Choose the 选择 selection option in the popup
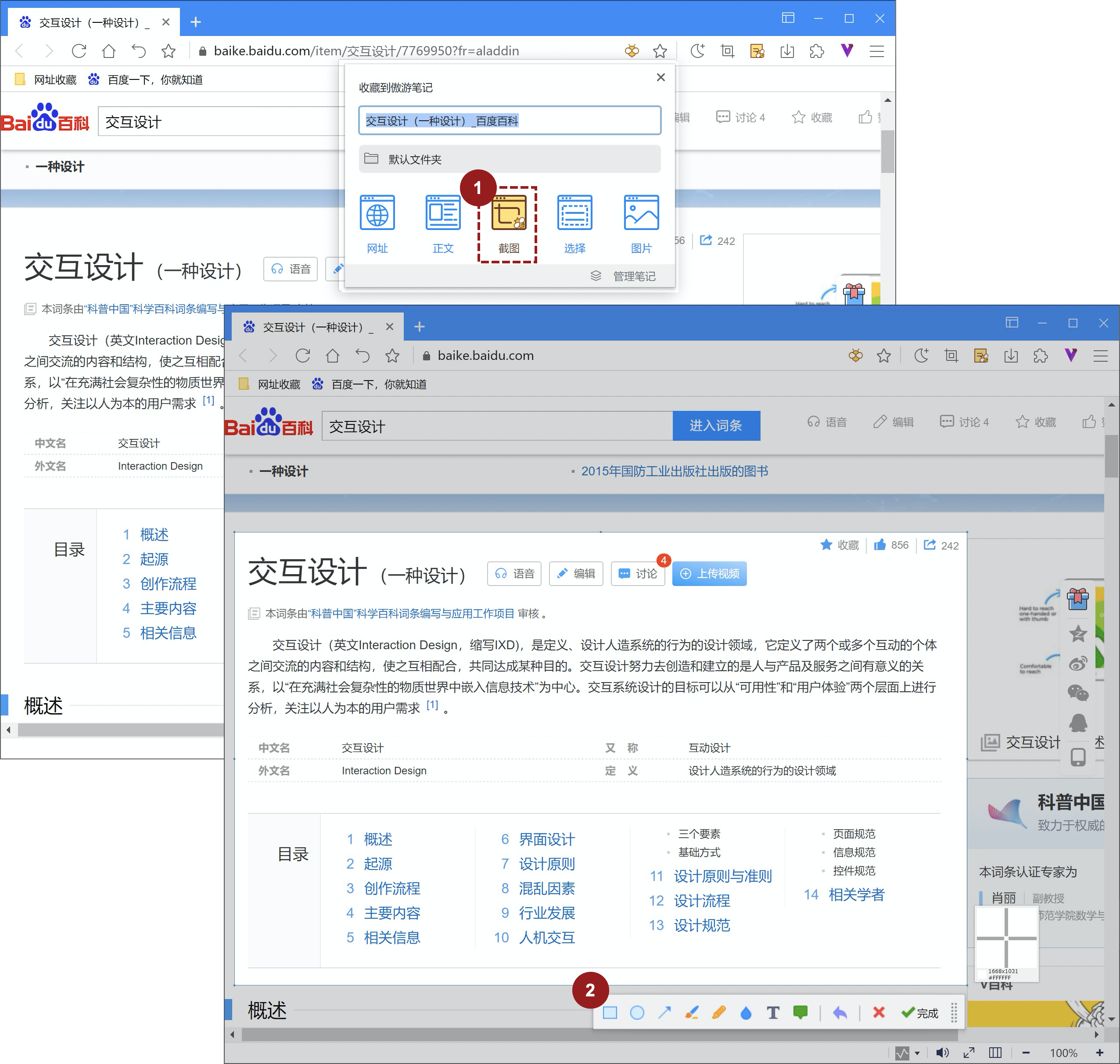Image resolution: width=1120 pixels, height=1064 pixels. click(574, 224)
